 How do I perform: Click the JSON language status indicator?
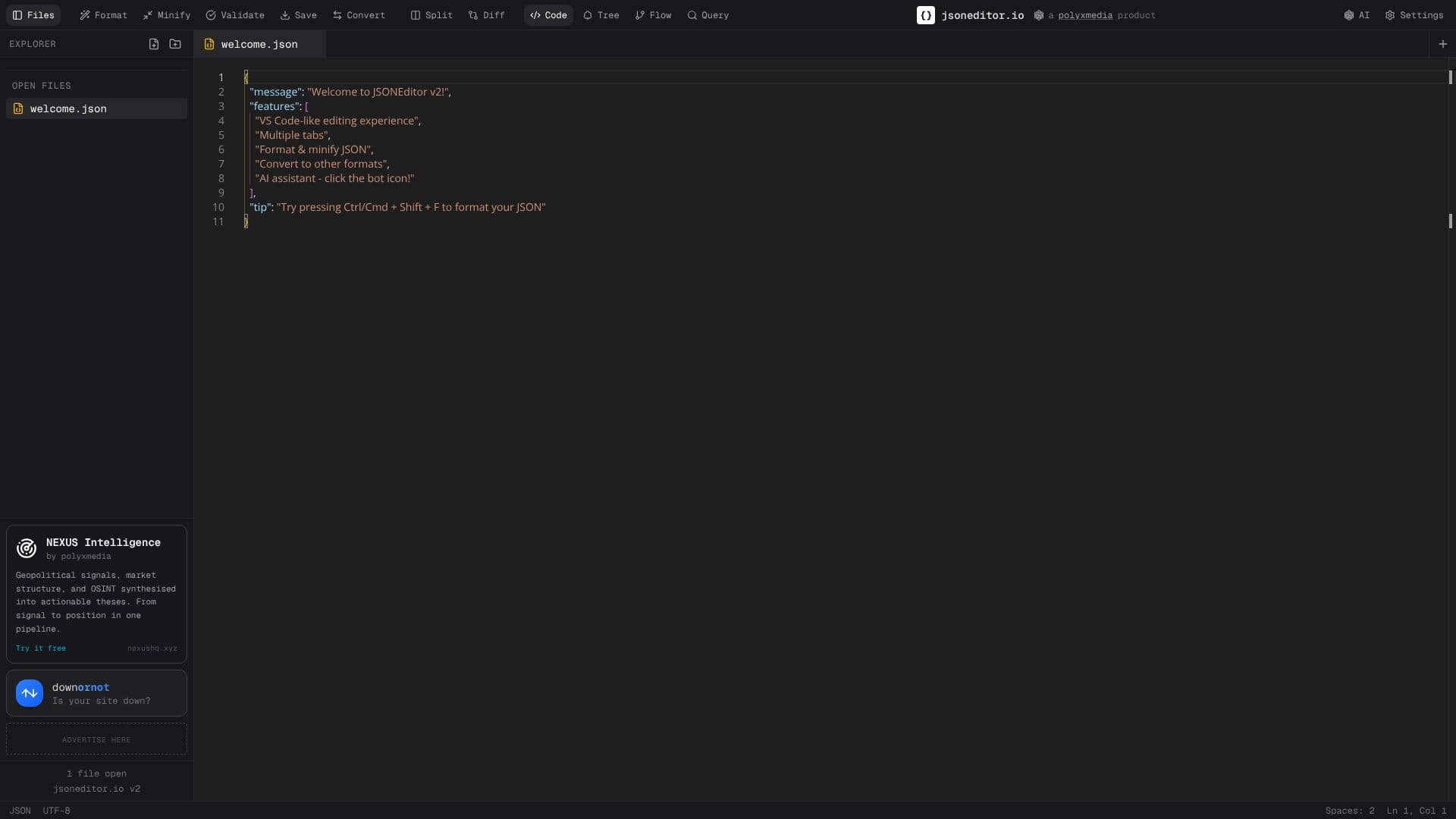(x=20, y=811)
